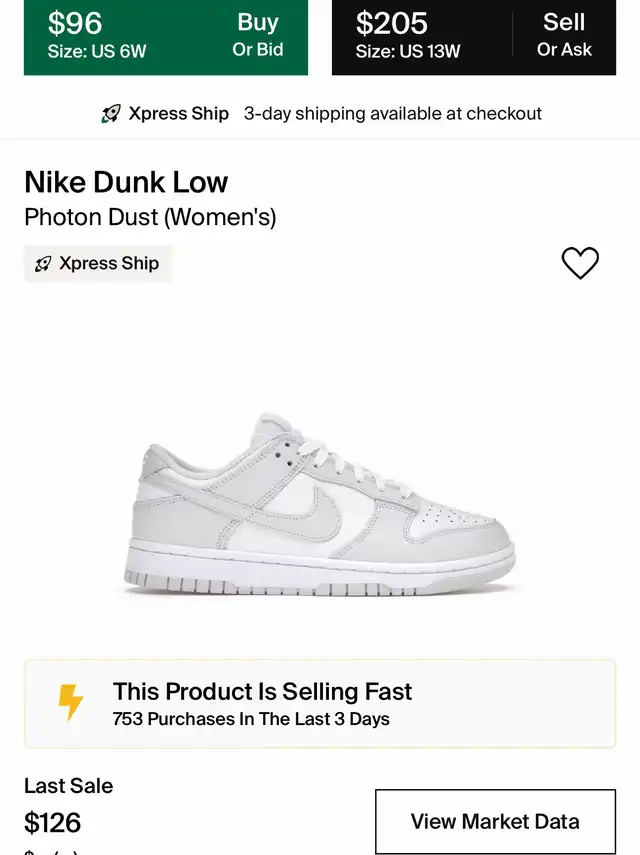Screen dimensions: 640x855
Task: Click the rocket icon on the Xpress Ship badge
Action: (x=43, y=264)
